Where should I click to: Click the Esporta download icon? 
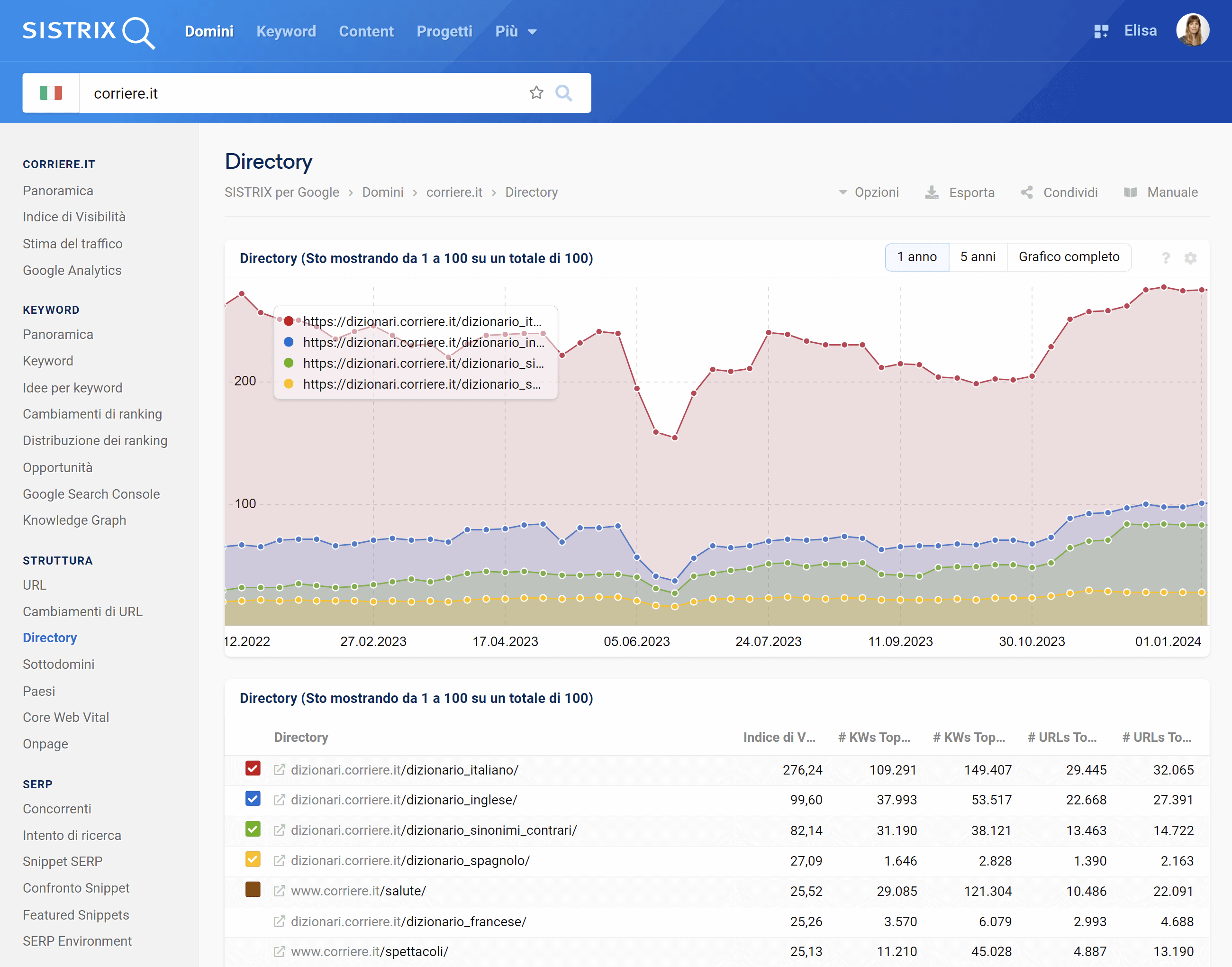point(932,192)
